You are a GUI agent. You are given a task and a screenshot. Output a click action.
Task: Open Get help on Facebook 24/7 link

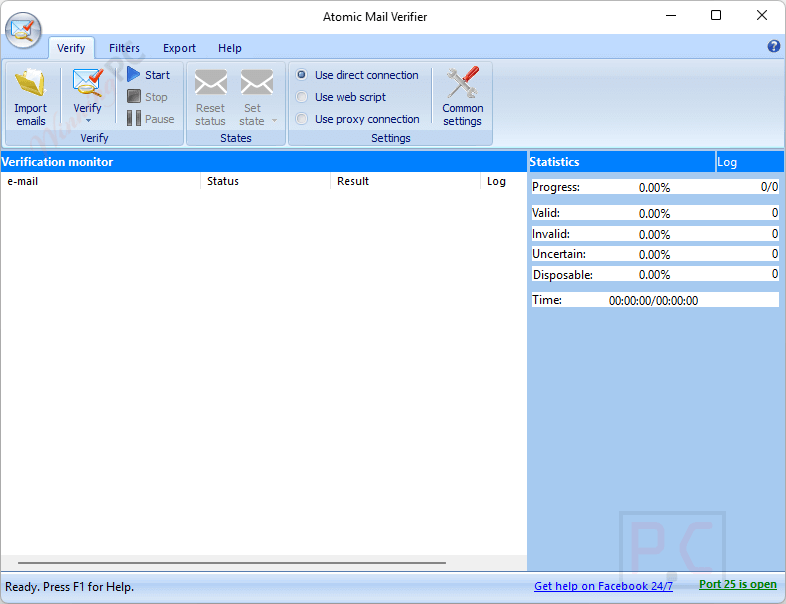pos(603,586)
